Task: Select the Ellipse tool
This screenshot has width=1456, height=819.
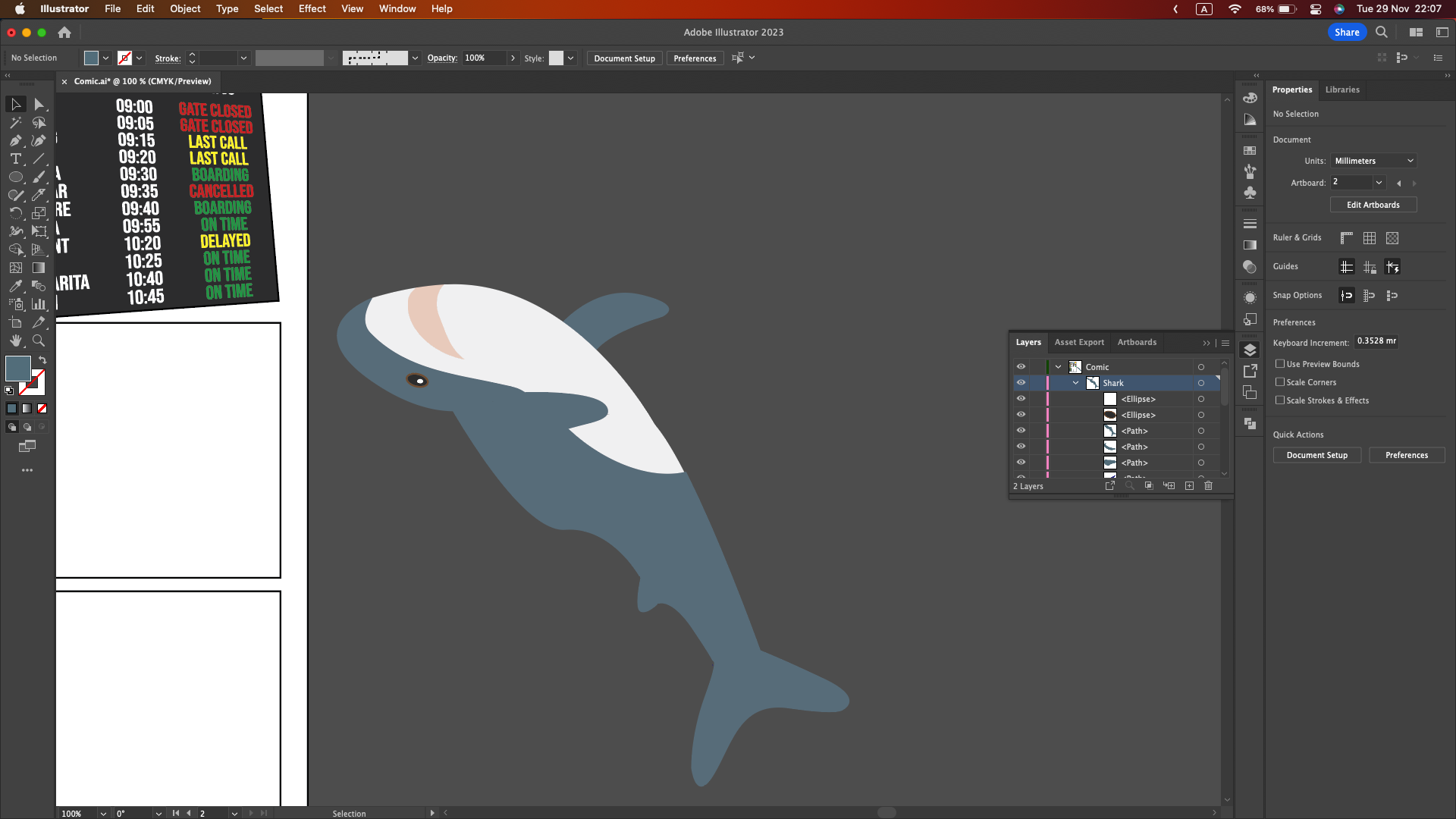Action: point(15,177)
